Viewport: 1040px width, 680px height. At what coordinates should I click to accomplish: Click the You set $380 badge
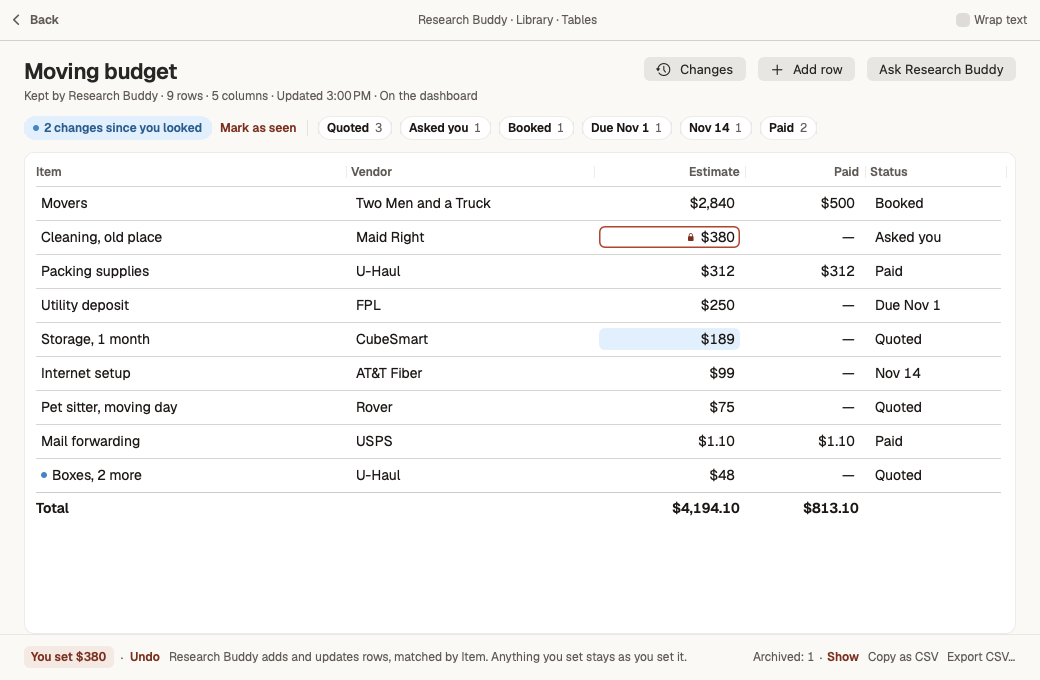point(69,657)
